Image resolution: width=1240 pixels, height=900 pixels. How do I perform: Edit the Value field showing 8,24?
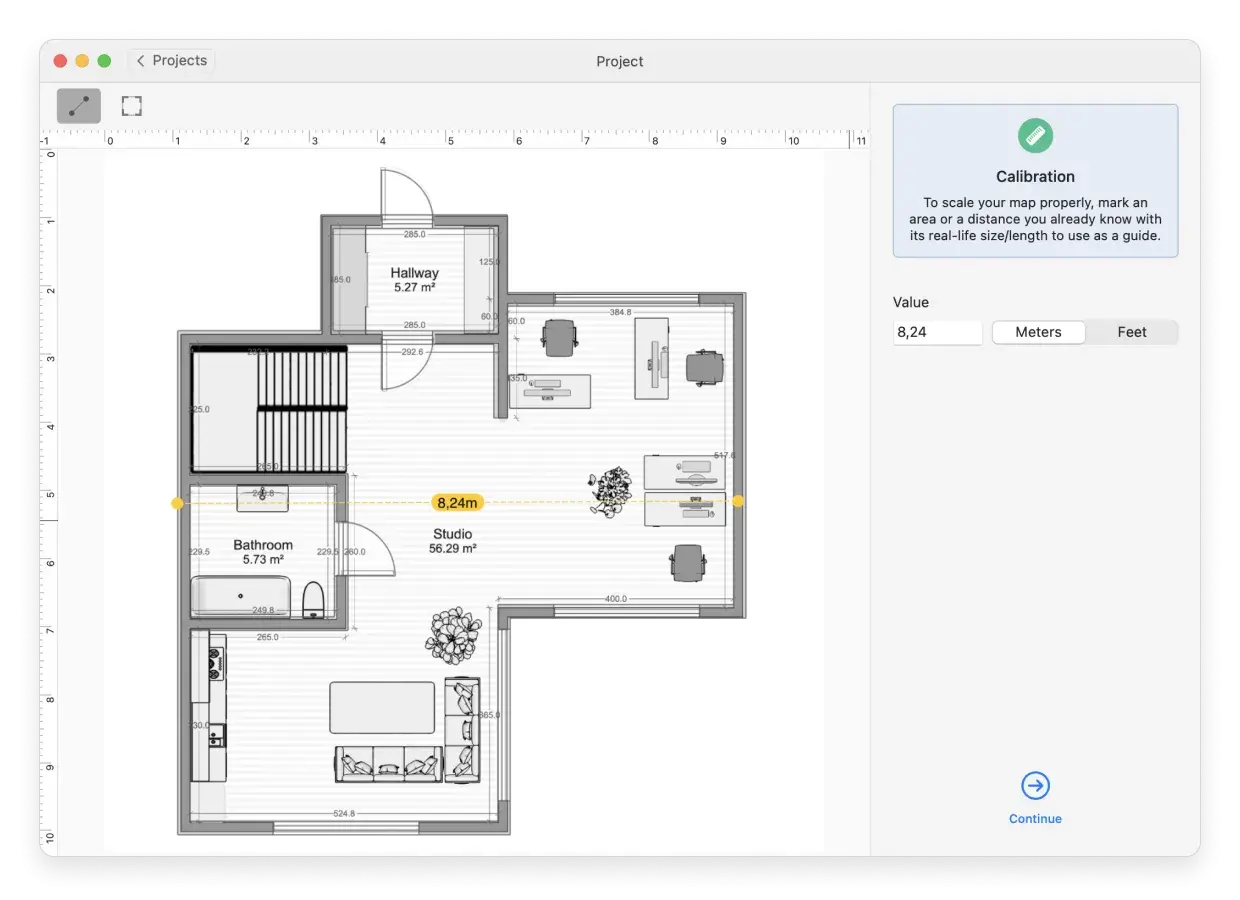pyautogui.click(x=938, y=332)
